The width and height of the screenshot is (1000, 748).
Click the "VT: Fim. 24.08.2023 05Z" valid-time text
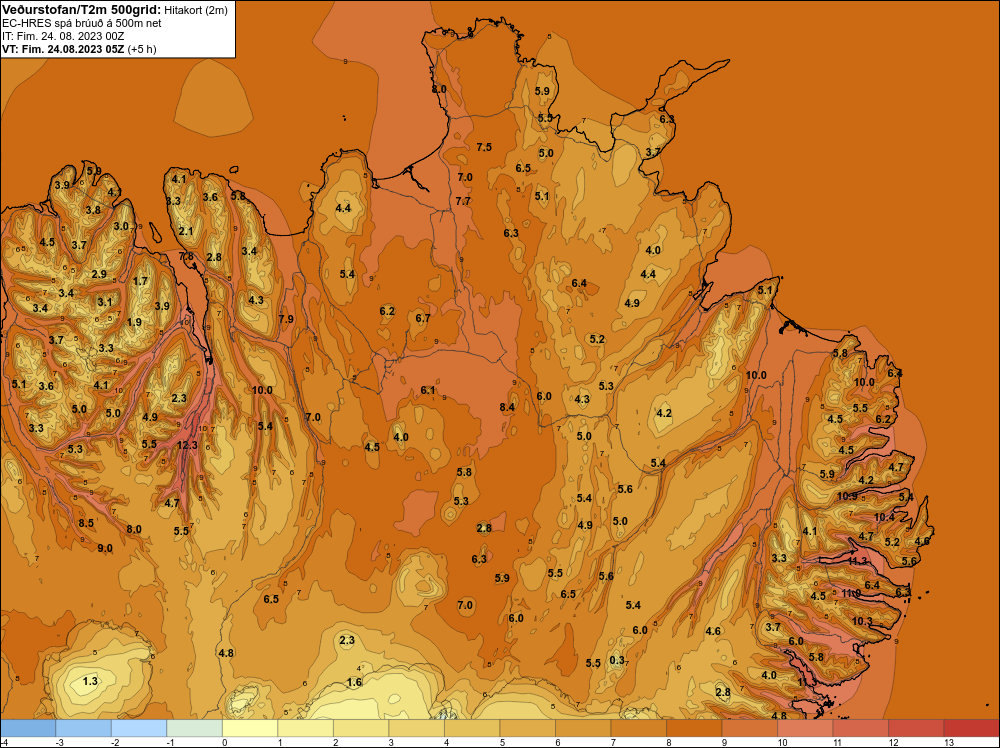tap(63, 49)
